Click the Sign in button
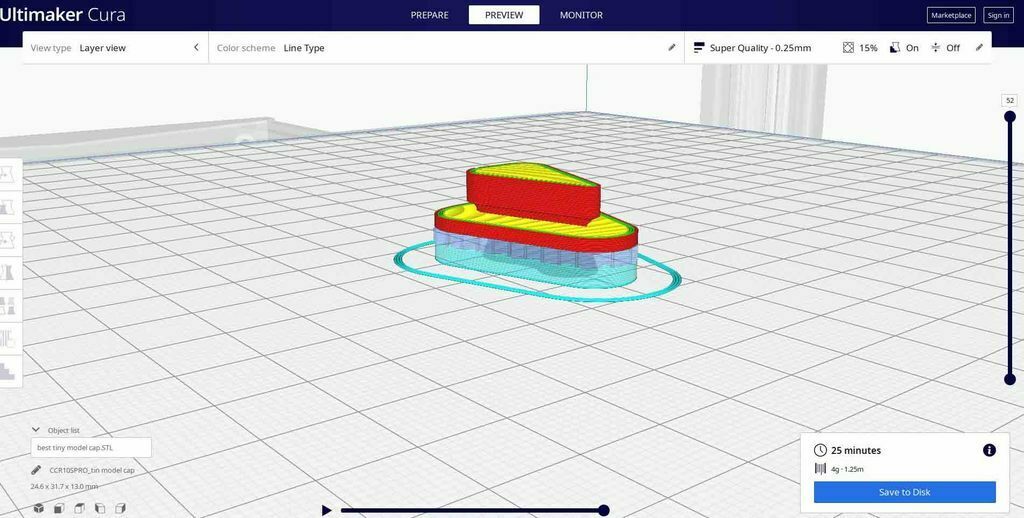This screenshot has height=518, width=1024. (x=998, y=15)
